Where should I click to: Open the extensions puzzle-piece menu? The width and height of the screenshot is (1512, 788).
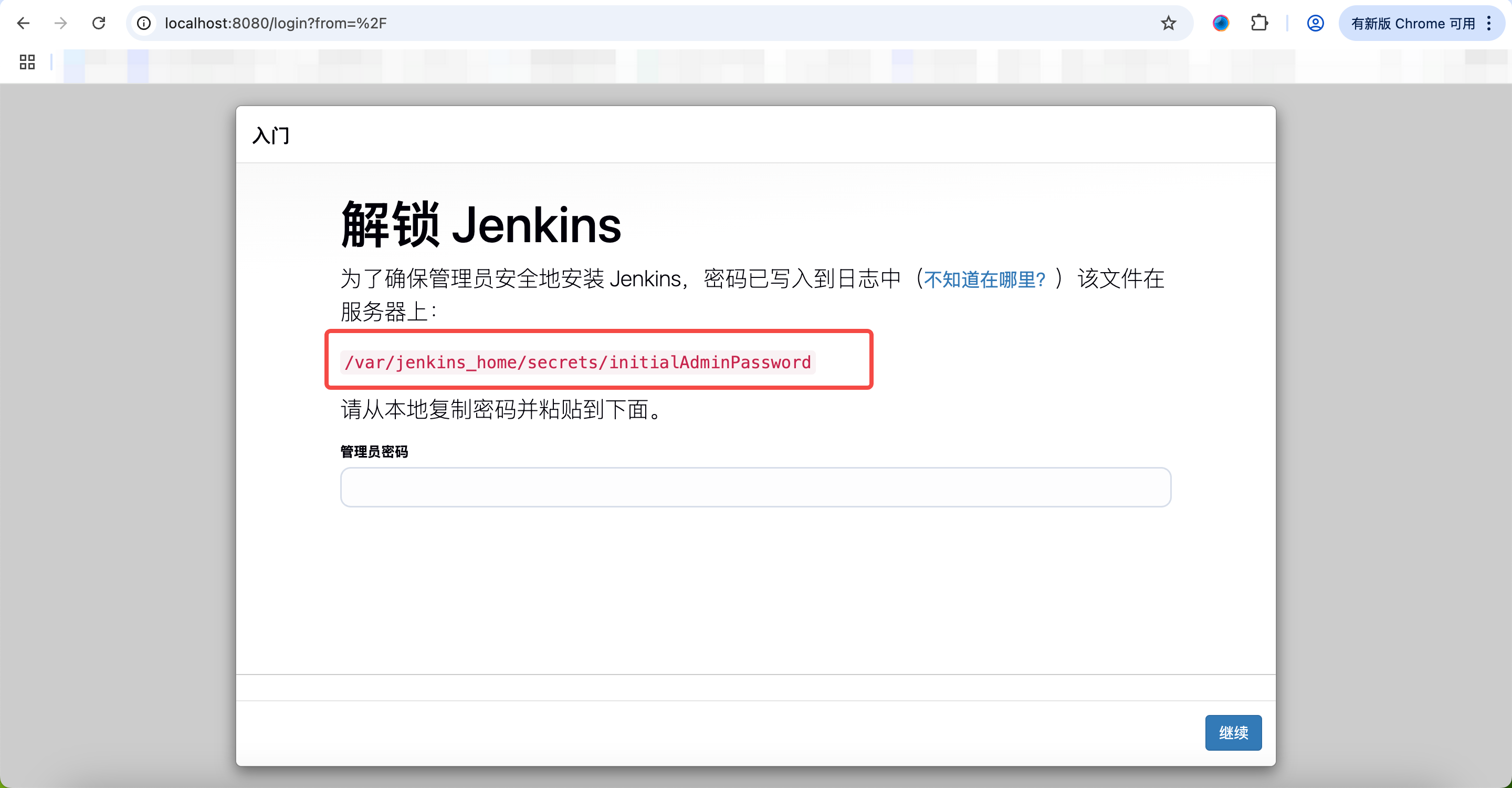(1259, 23)
